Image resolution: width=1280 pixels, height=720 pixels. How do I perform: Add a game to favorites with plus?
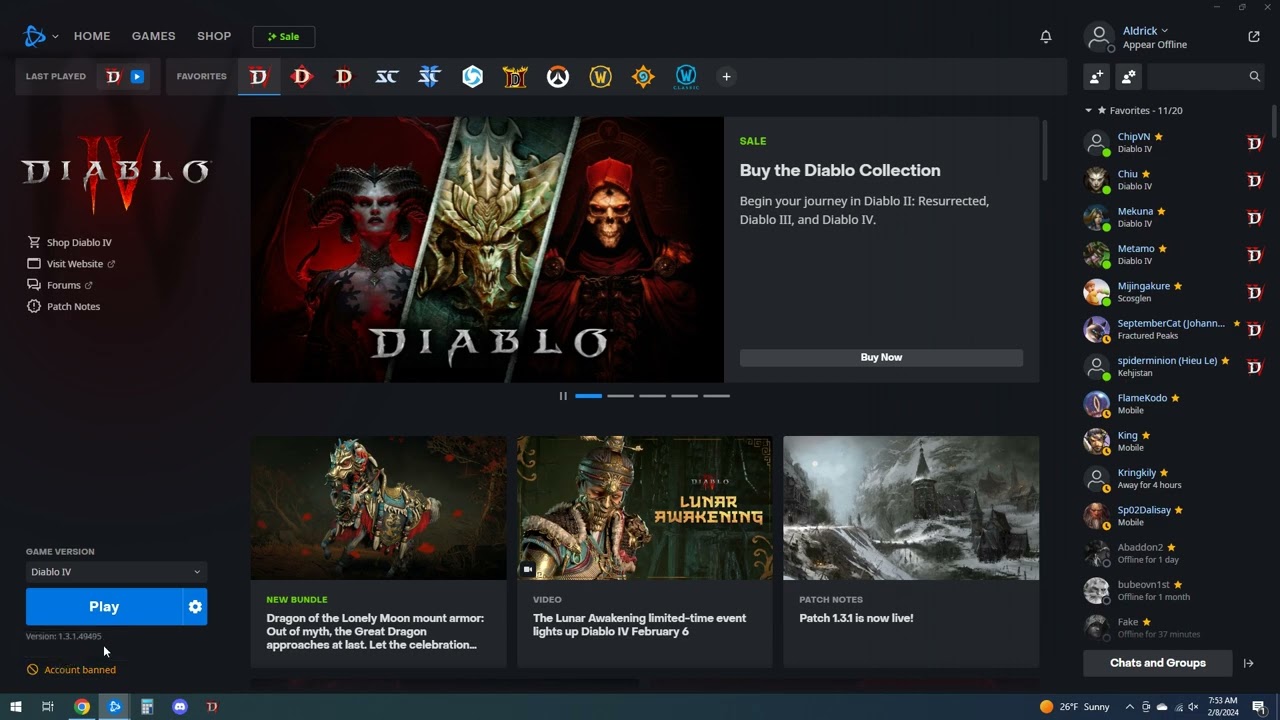(x=727, y=77)
